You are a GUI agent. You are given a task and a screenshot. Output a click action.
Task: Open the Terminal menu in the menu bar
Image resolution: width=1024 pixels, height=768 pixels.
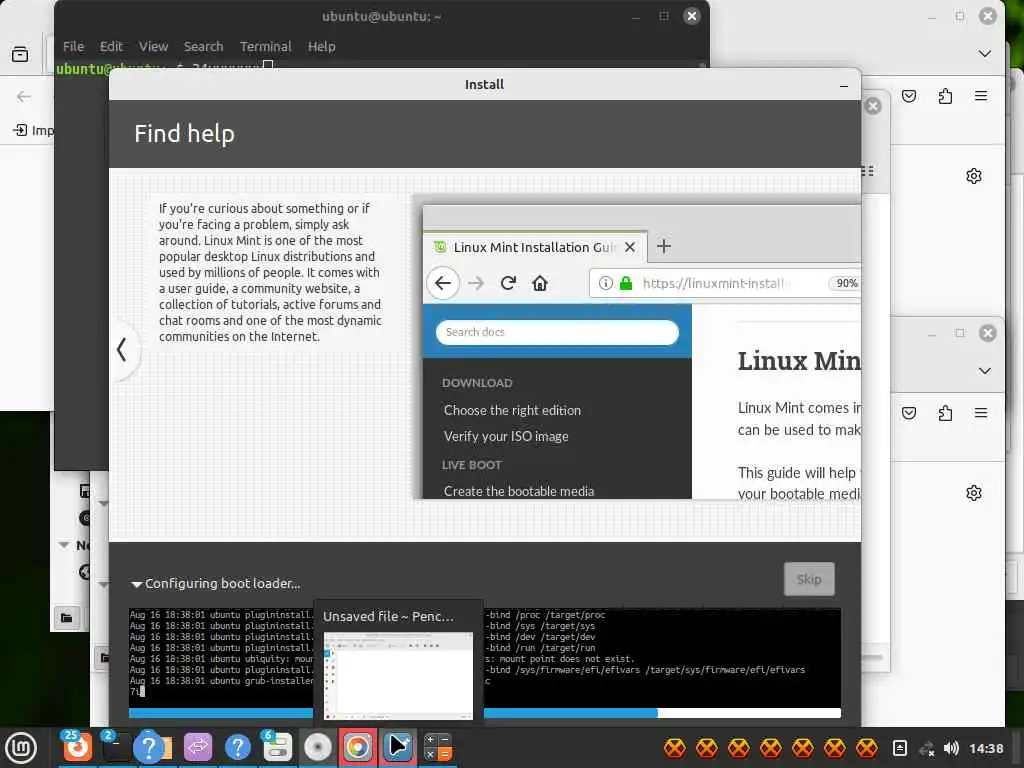[265, 46]
